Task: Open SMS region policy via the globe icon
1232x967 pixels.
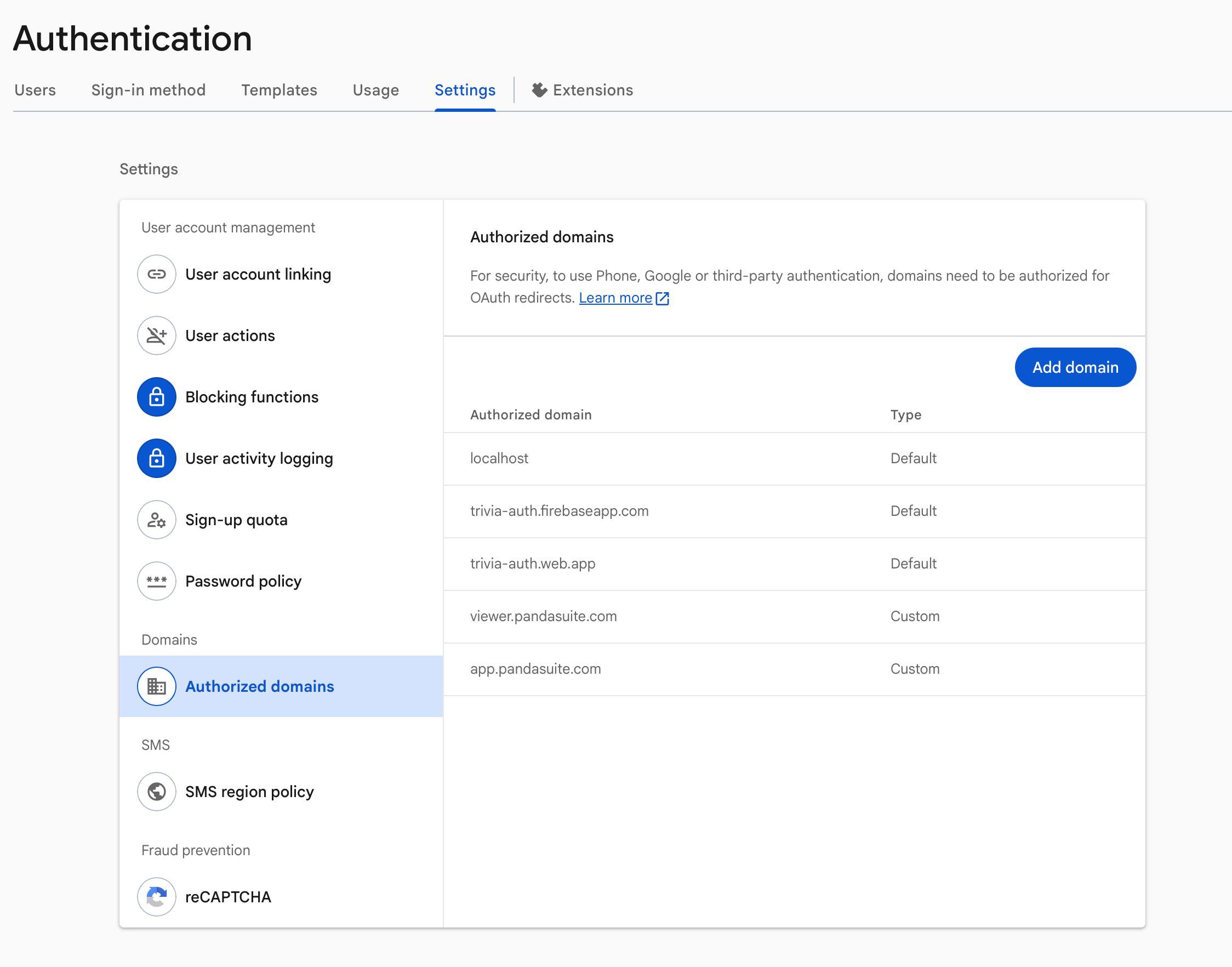Action: pos(156,792)
